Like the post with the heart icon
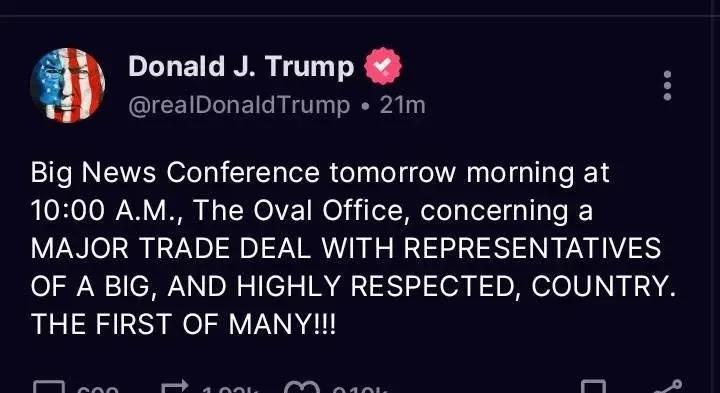The image size is (720, 393). (304, 387)
